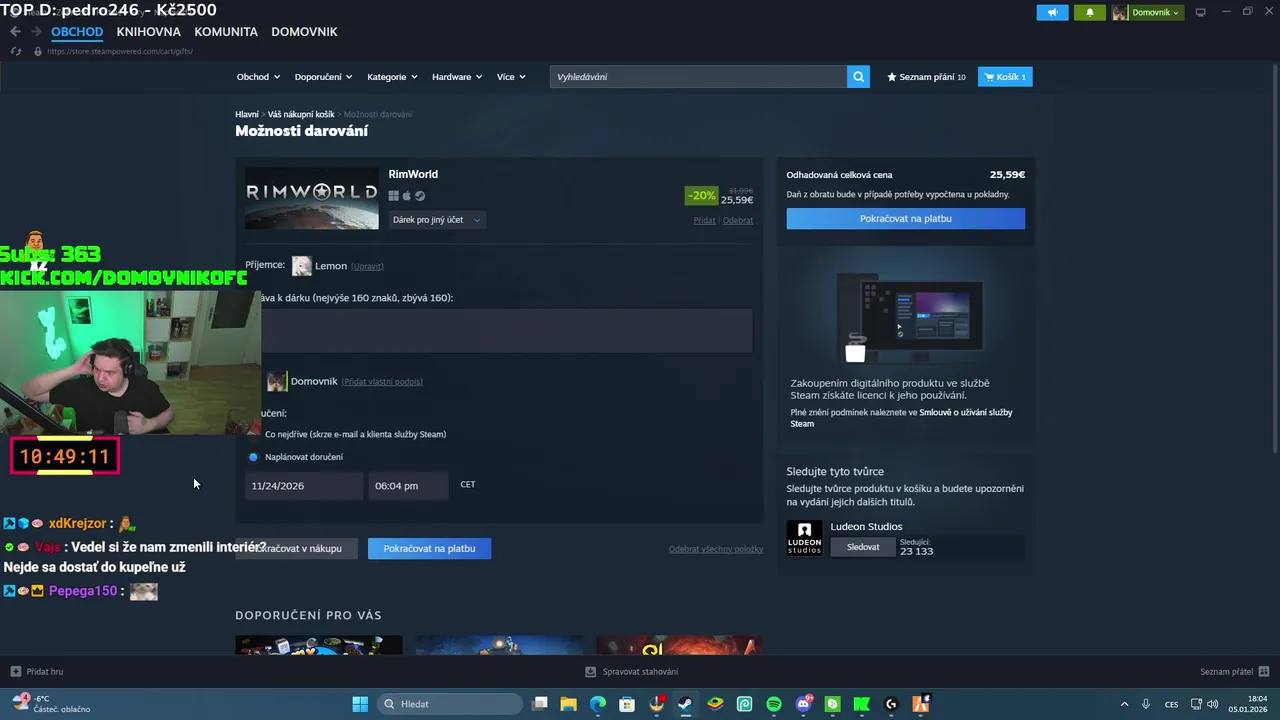Open Task View on the taskbar
This screenshot has height=720, width=1280.
click(x=540, y=704)
